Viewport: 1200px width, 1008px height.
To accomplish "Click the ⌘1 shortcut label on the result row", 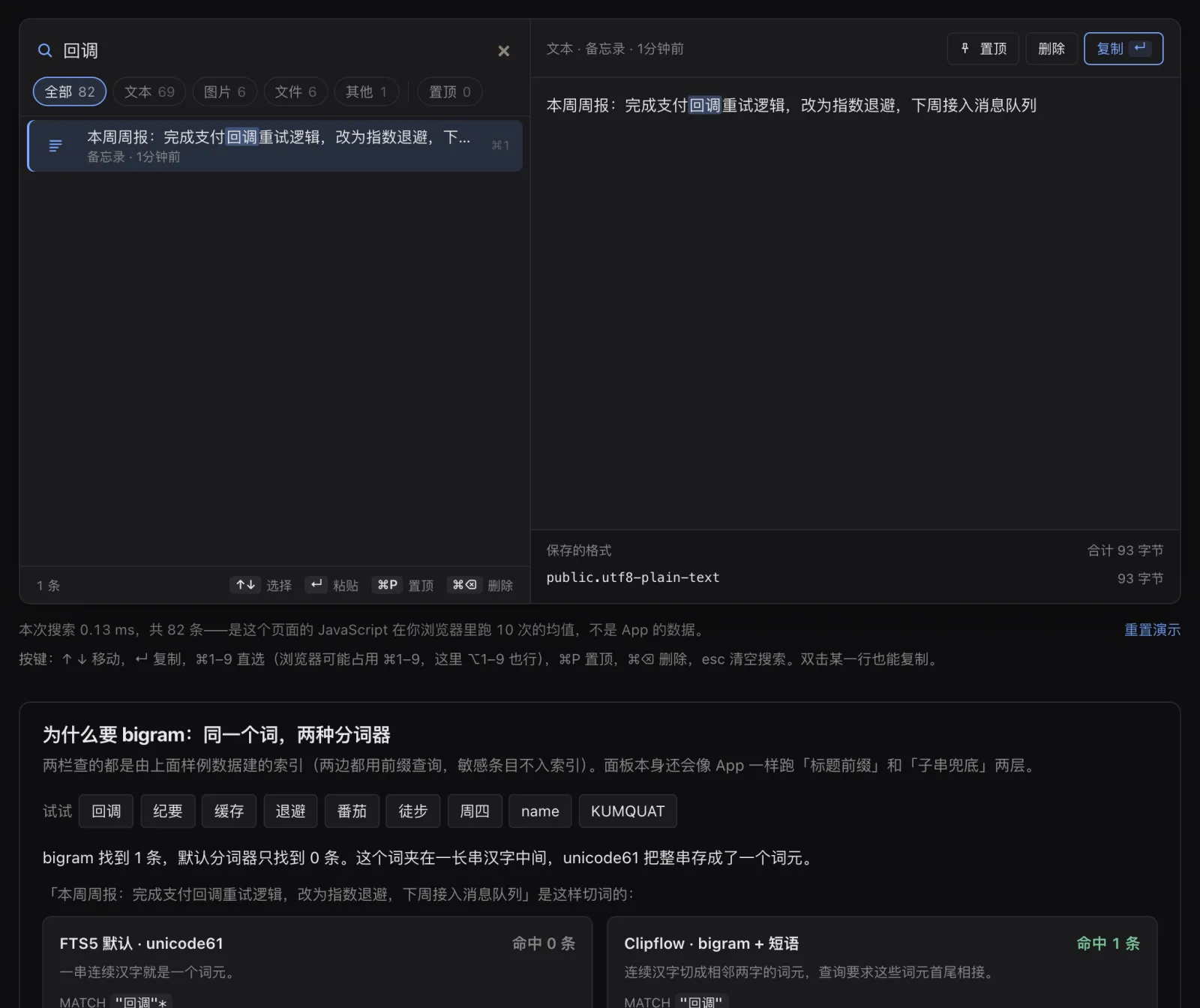I will pos(500,145).
